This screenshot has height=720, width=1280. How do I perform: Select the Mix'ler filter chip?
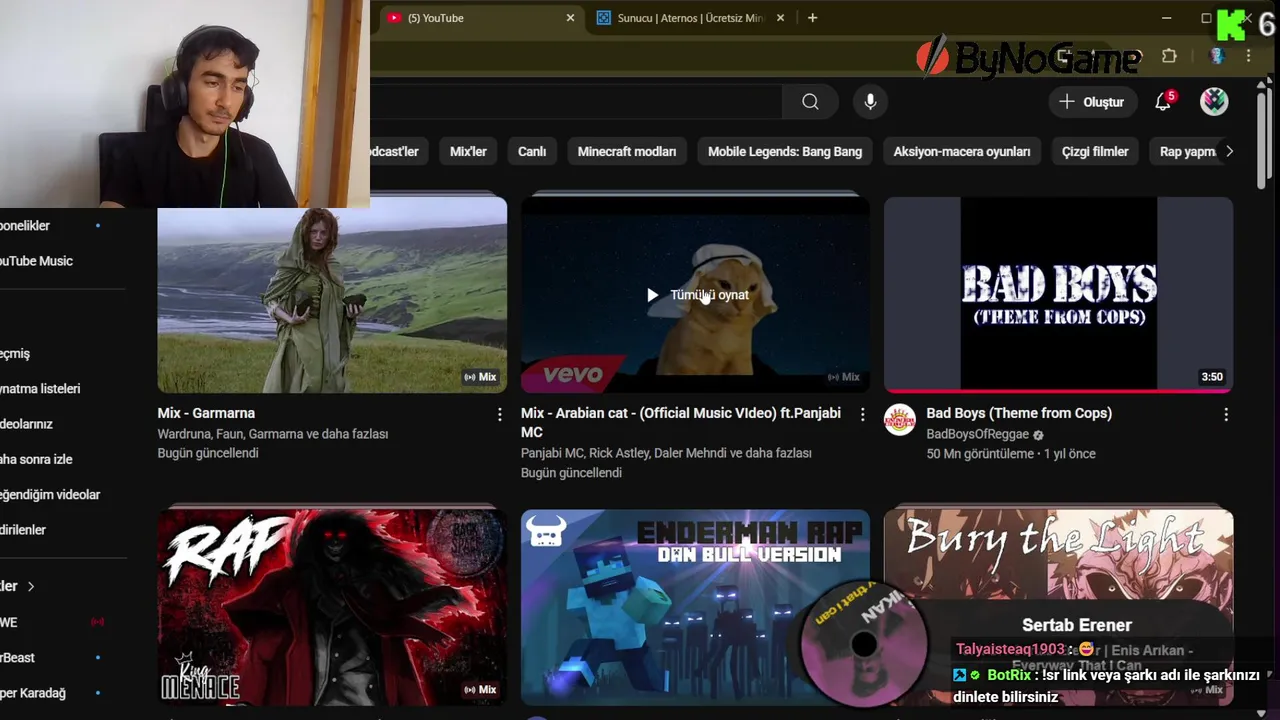468,152
